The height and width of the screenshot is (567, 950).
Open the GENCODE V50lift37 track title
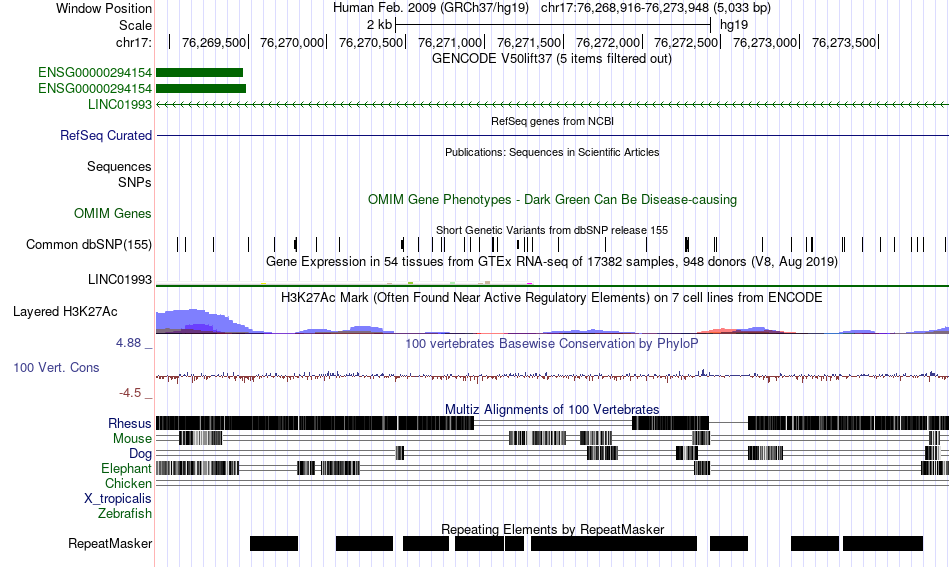tap(551, 59)
